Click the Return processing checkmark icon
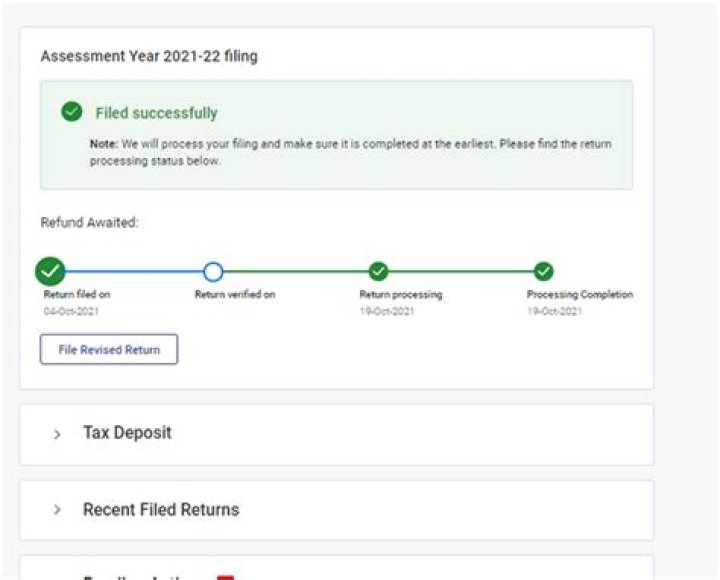Viewport: 720px width, 580px height. coord(378,271)
